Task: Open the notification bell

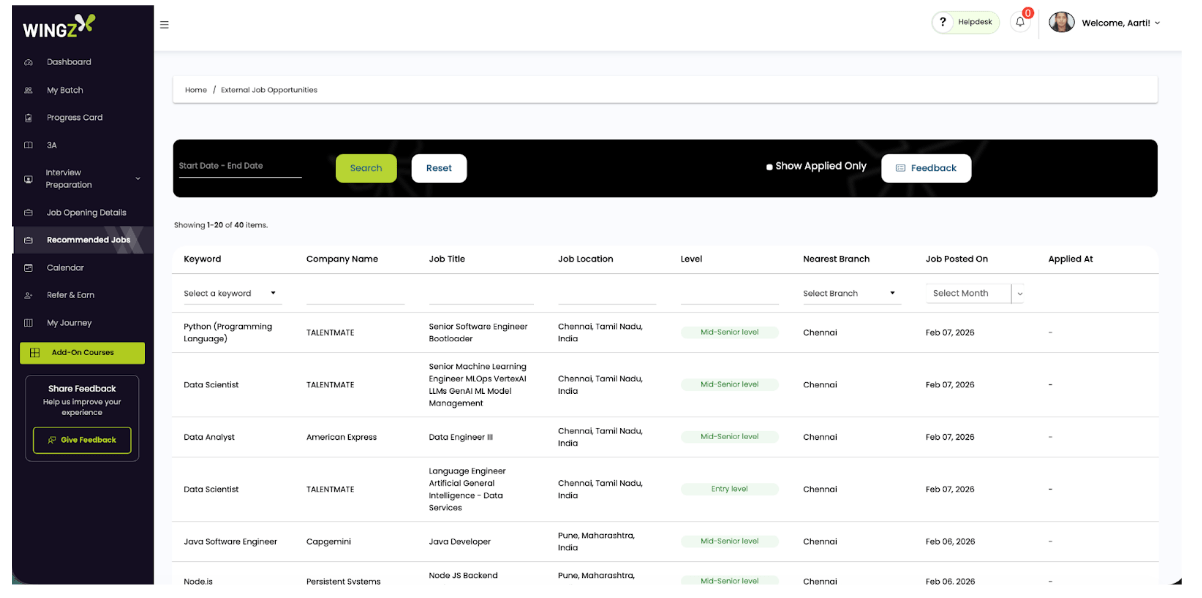Action: [x=1020, y=22]
